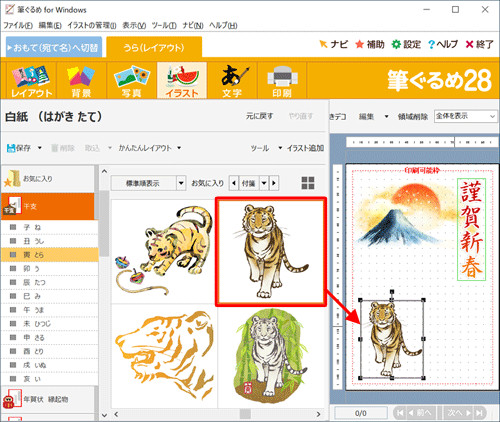Image resolution: width=500 pixels, height=422 pixels.
Task: Next favorite tag arrow
Action: pyautogui.click(x=274, y=183)
